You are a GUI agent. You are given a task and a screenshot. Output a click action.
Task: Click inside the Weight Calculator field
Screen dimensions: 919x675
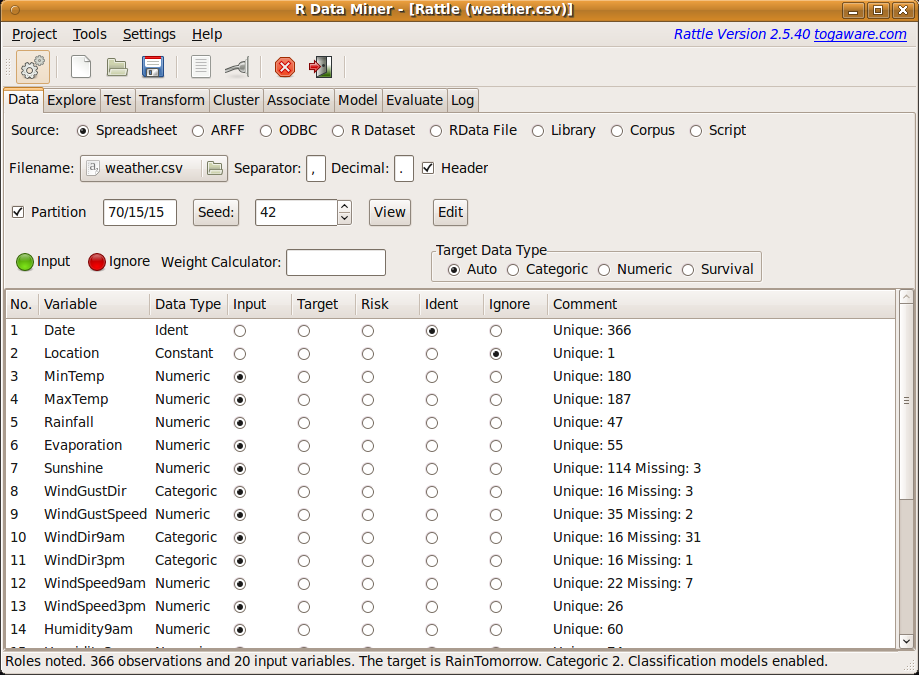point(335,262)
